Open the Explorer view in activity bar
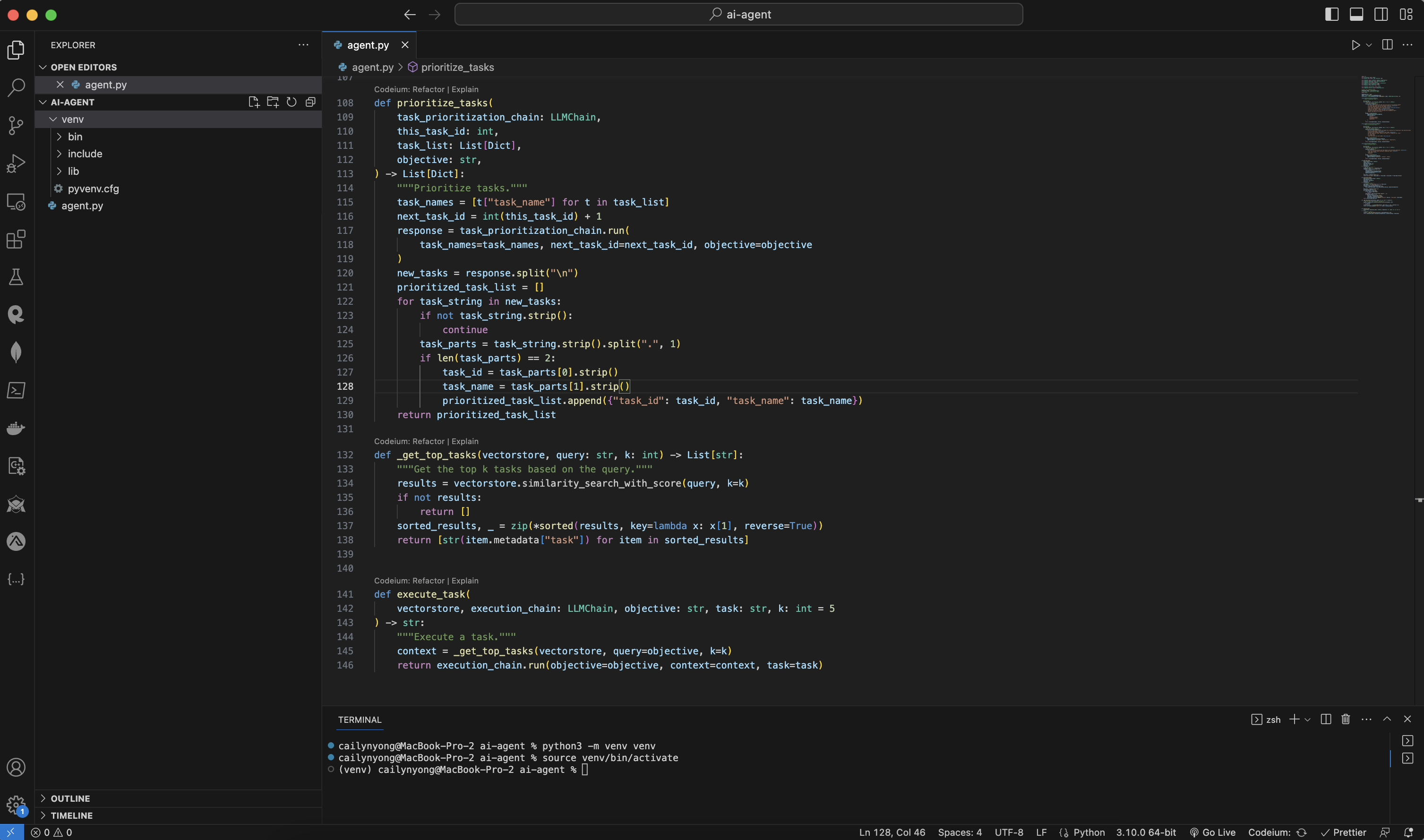 [x=16, y=50]
